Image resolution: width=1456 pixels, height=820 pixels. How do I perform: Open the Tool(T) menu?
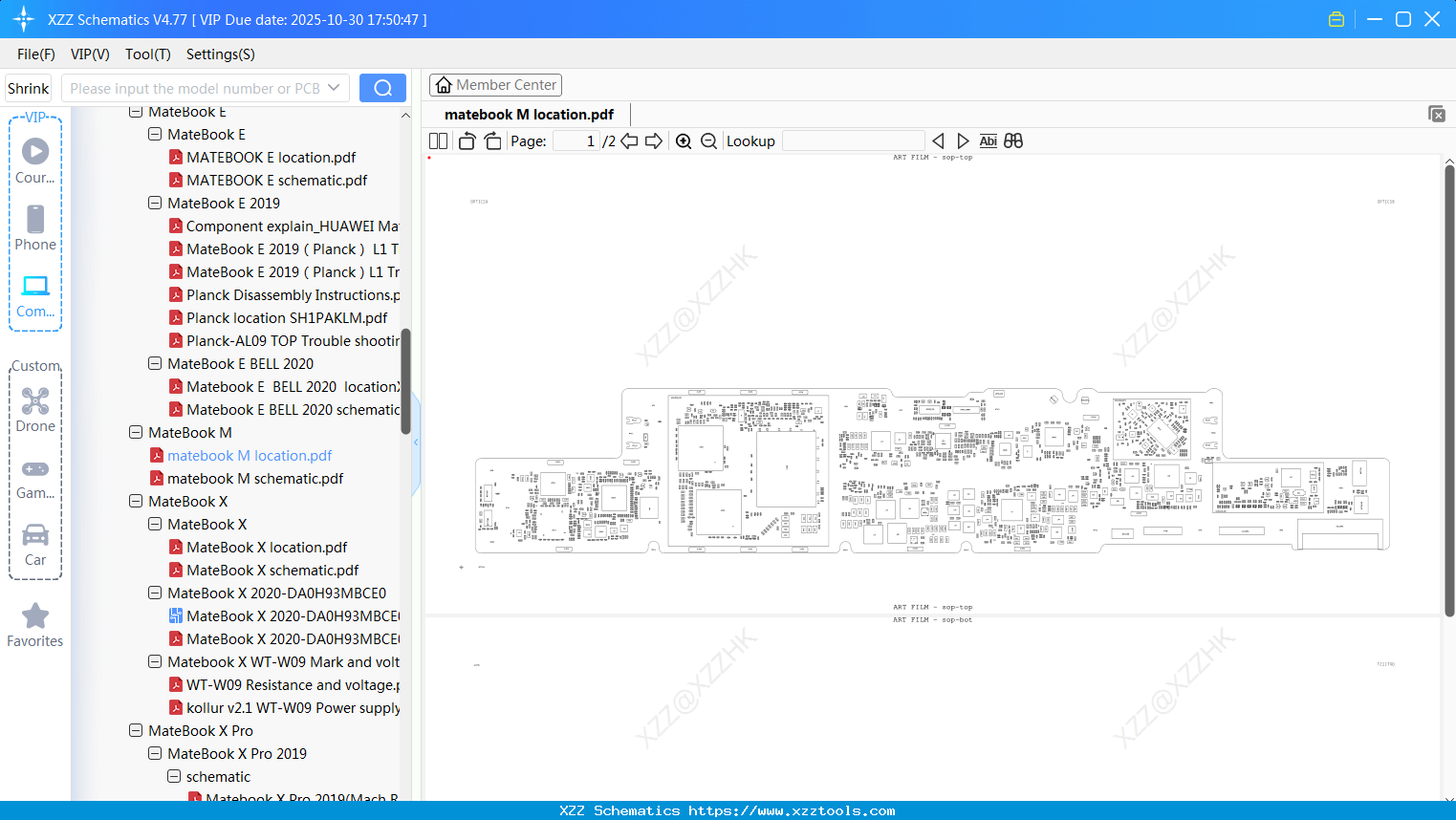pyautogui.click(x=147, y=54)
